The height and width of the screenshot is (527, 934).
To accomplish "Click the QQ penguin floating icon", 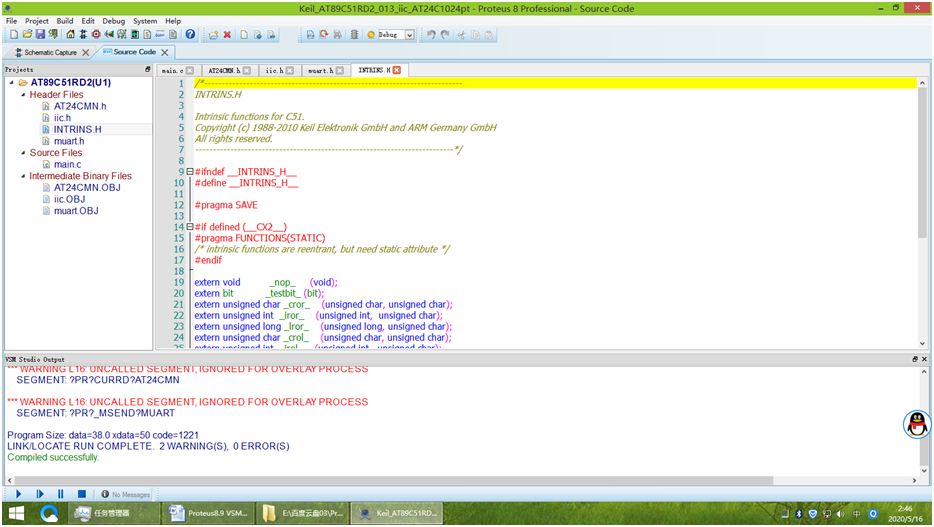I will 917,425.
